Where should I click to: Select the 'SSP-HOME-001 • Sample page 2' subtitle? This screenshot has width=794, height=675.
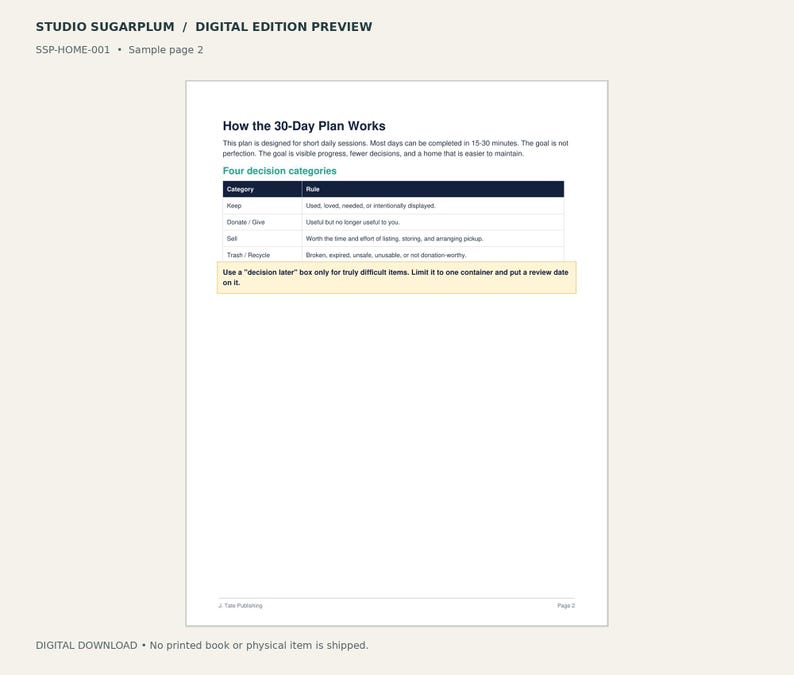tap(120, 50)
